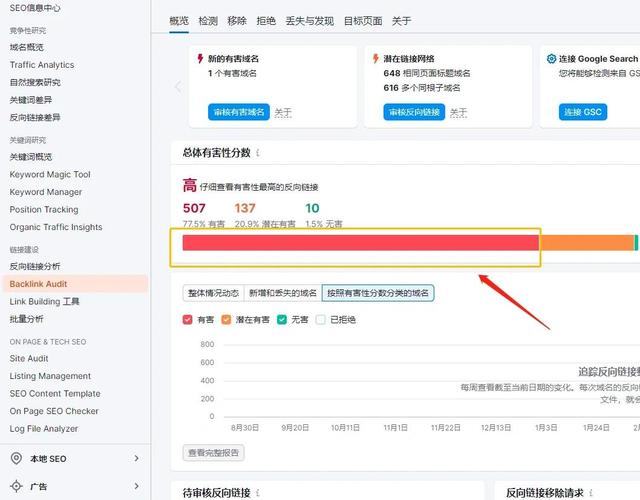Image resolution: width=640 pixels, height=500 pixels.
Task: Open Organic Traffic Insights in sidebar
Action: pyautogui.click(x=56, y=227)
